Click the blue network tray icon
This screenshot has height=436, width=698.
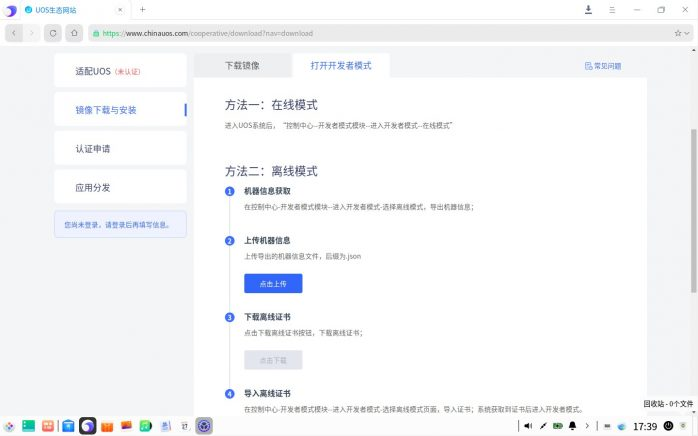[x=622, y=426]
